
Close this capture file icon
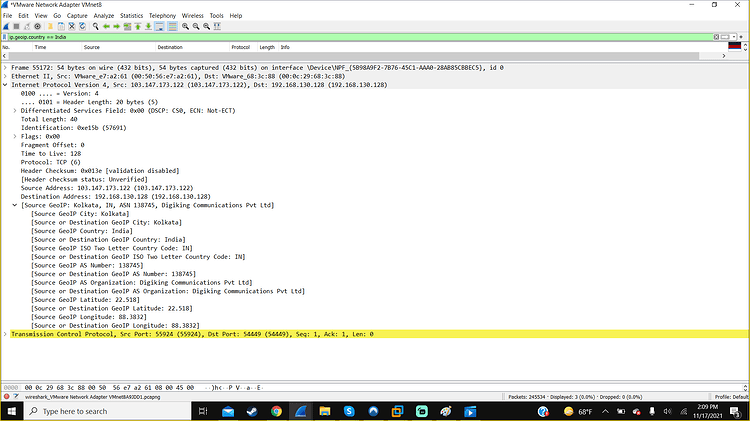(x=72, y=26)
